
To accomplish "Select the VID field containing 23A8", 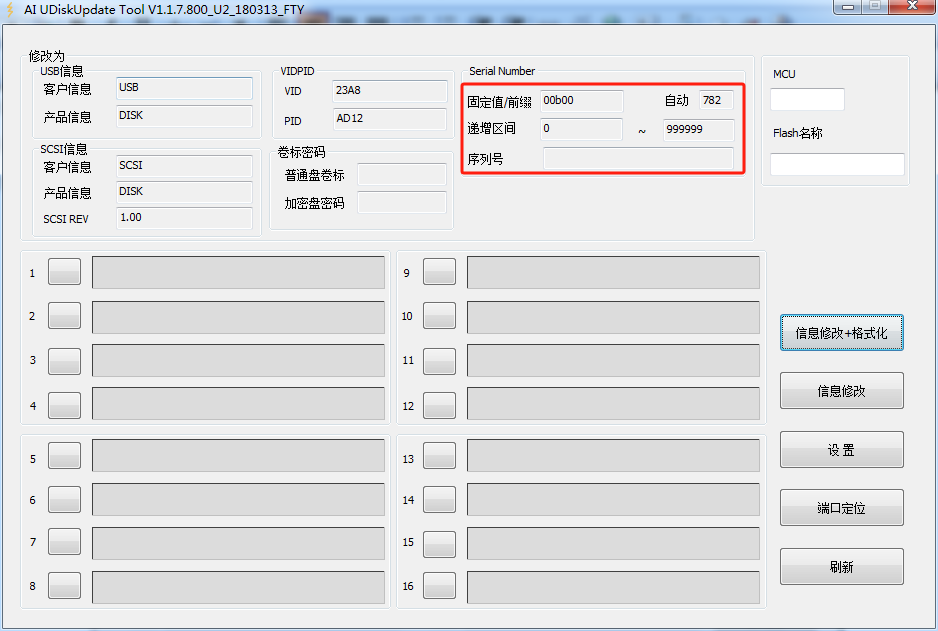I will coord(387,92).
